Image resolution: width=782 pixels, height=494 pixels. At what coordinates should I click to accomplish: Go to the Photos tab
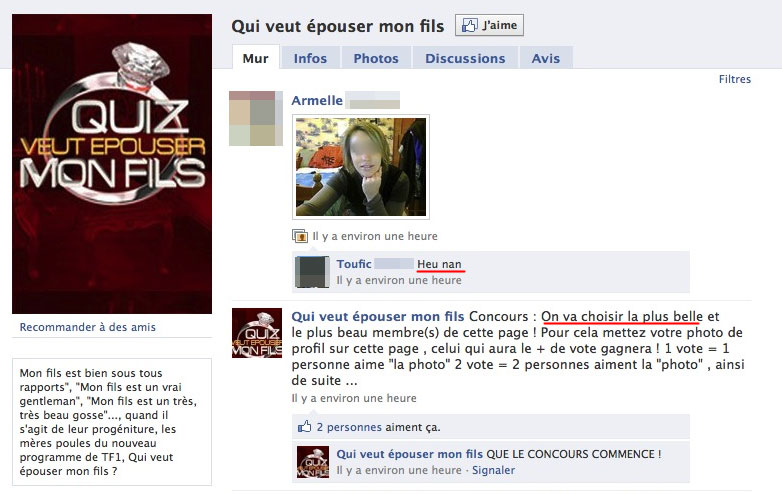click(376, 58)
